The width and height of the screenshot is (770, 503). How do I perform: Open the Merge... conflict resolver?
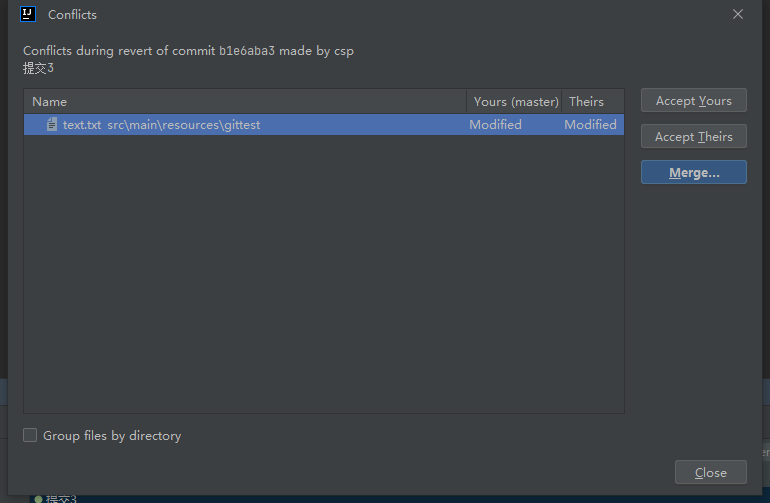(x=693, y=172)
